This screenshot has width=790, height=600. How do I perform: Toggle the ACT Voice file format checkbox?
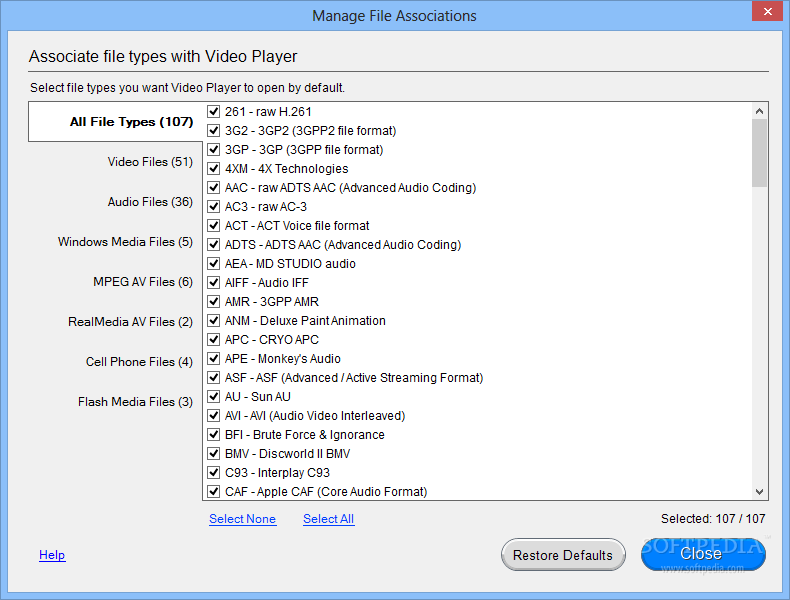pyautogui.click(x=214, y=225)
